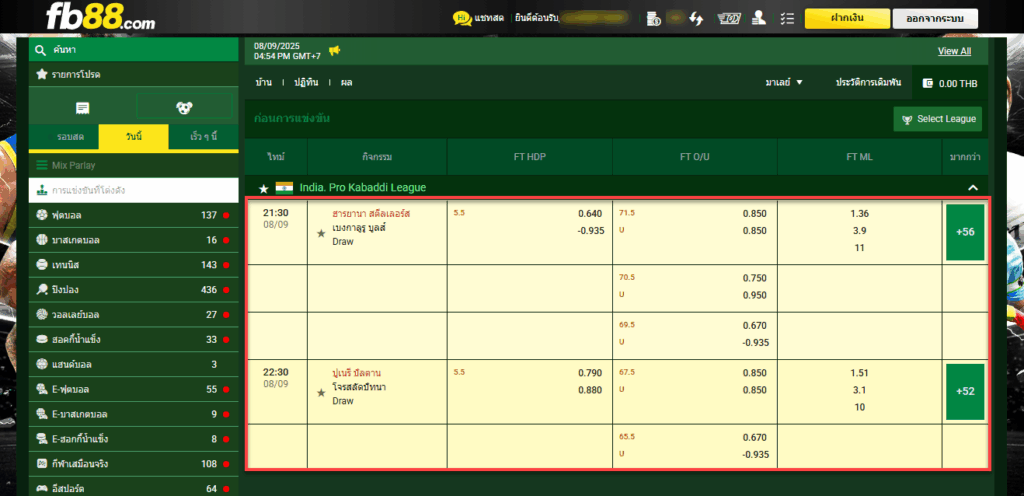Select moneyline odds 1.36
1024x496 pixels.
pyautogui.click(x=859, y=213)
